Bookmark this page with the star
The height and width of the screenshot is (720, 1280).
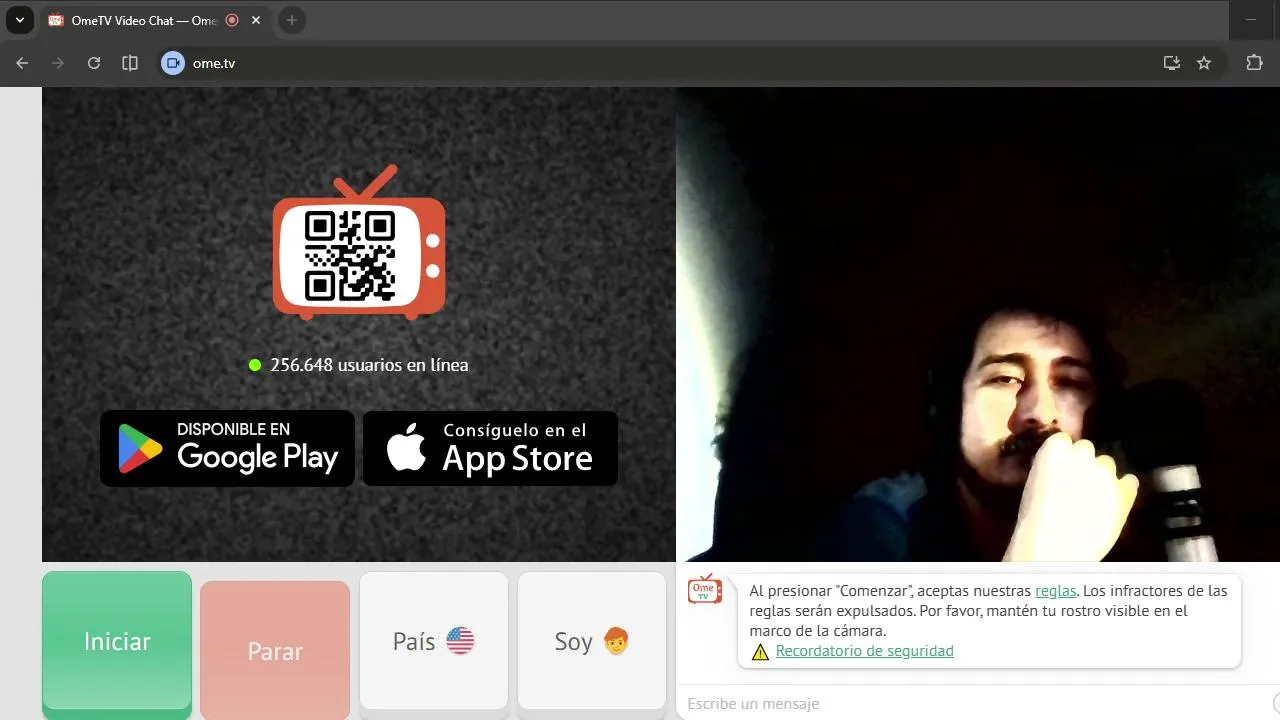[1204, 63]
